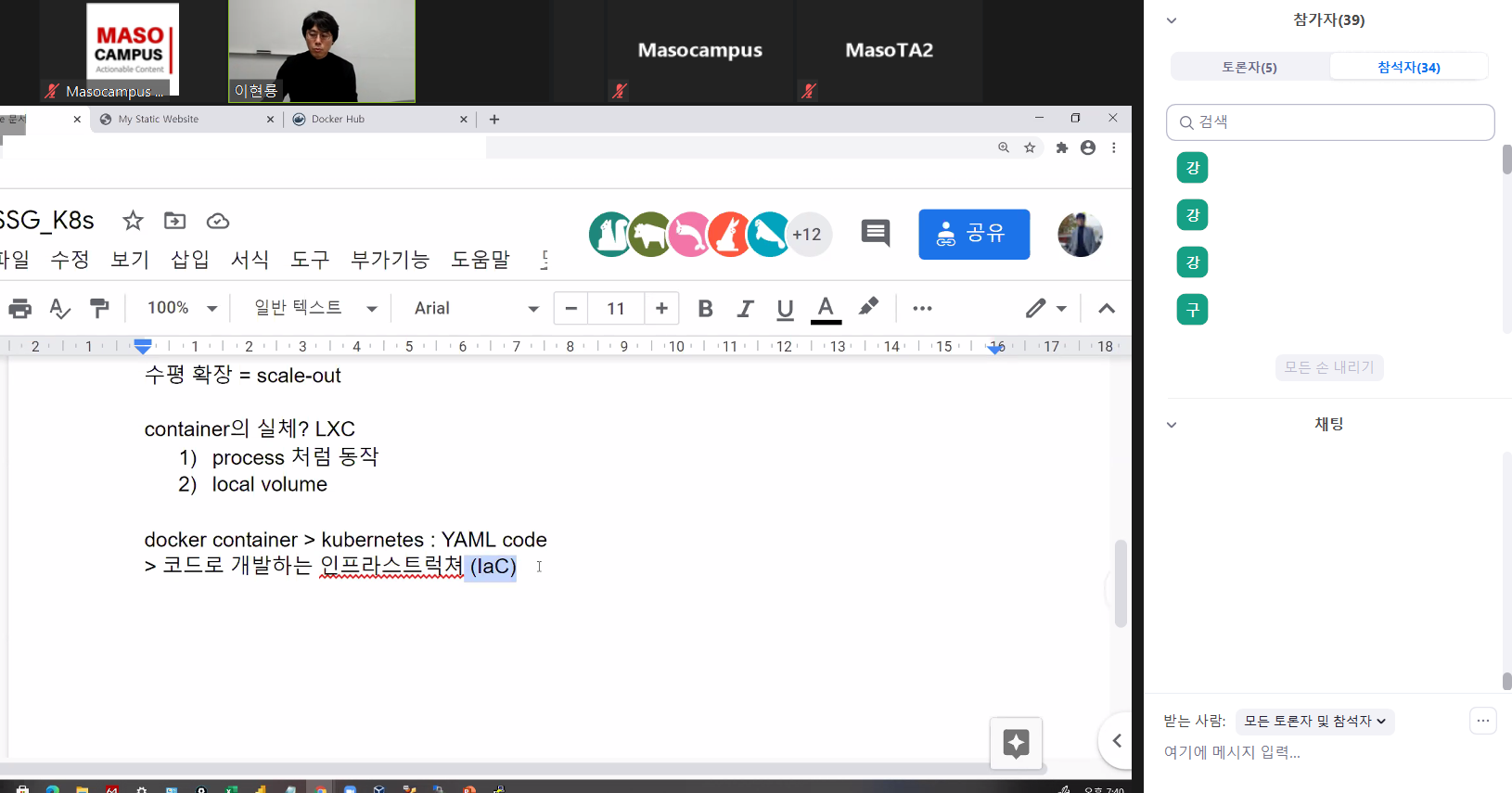Image resolution: width=1512 pixels, height=793 pixels.
Task: Toggle underline formatting
Action: coord(785,309)
